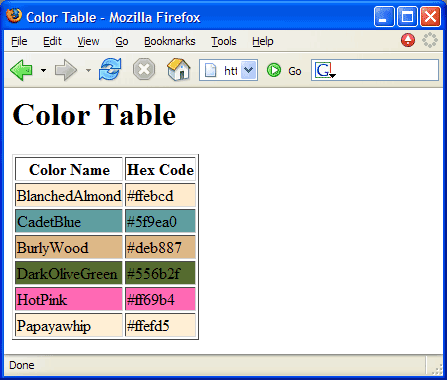Click the Hex Code column header
Viewport: 447px width, 380px height.
pyautogui.click(x=160, y=169)
